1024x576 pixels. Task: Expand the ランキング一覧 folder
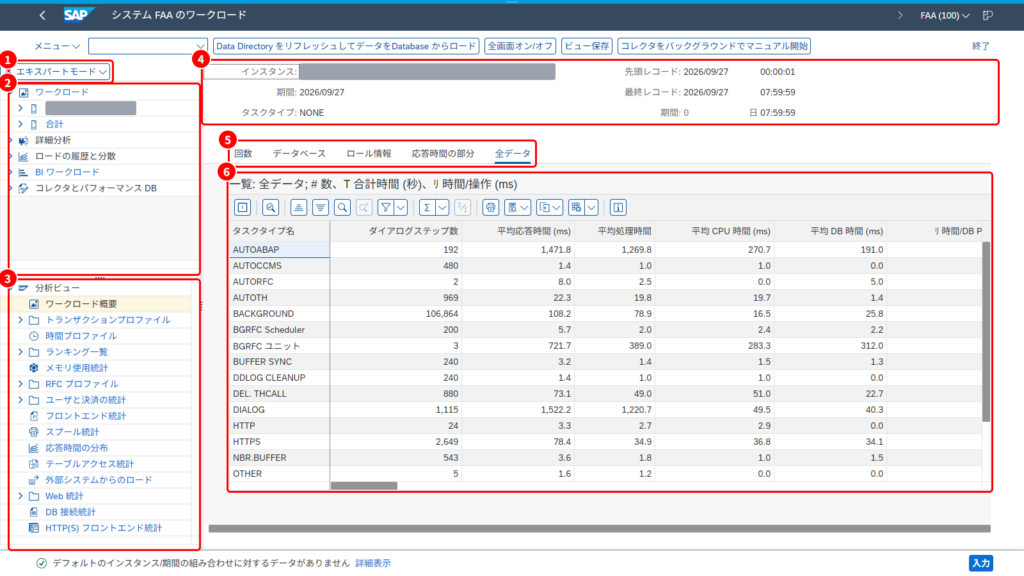coord(20,352)
